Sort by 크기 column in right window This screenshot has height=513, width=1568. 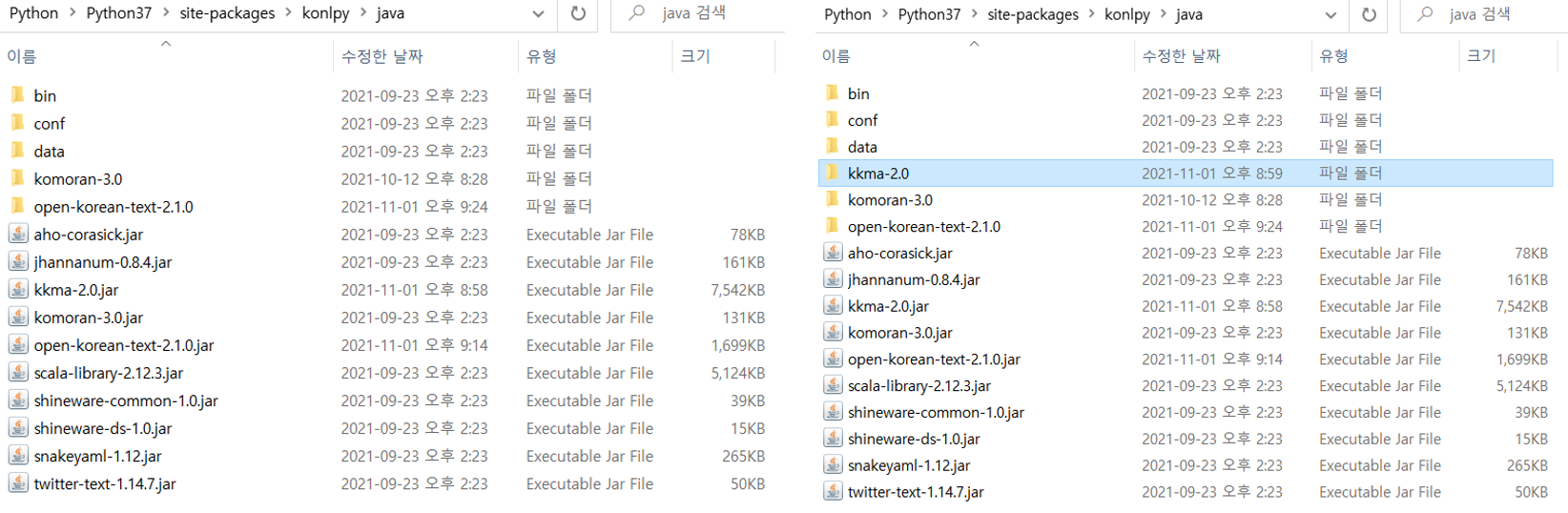point(1481,56)
